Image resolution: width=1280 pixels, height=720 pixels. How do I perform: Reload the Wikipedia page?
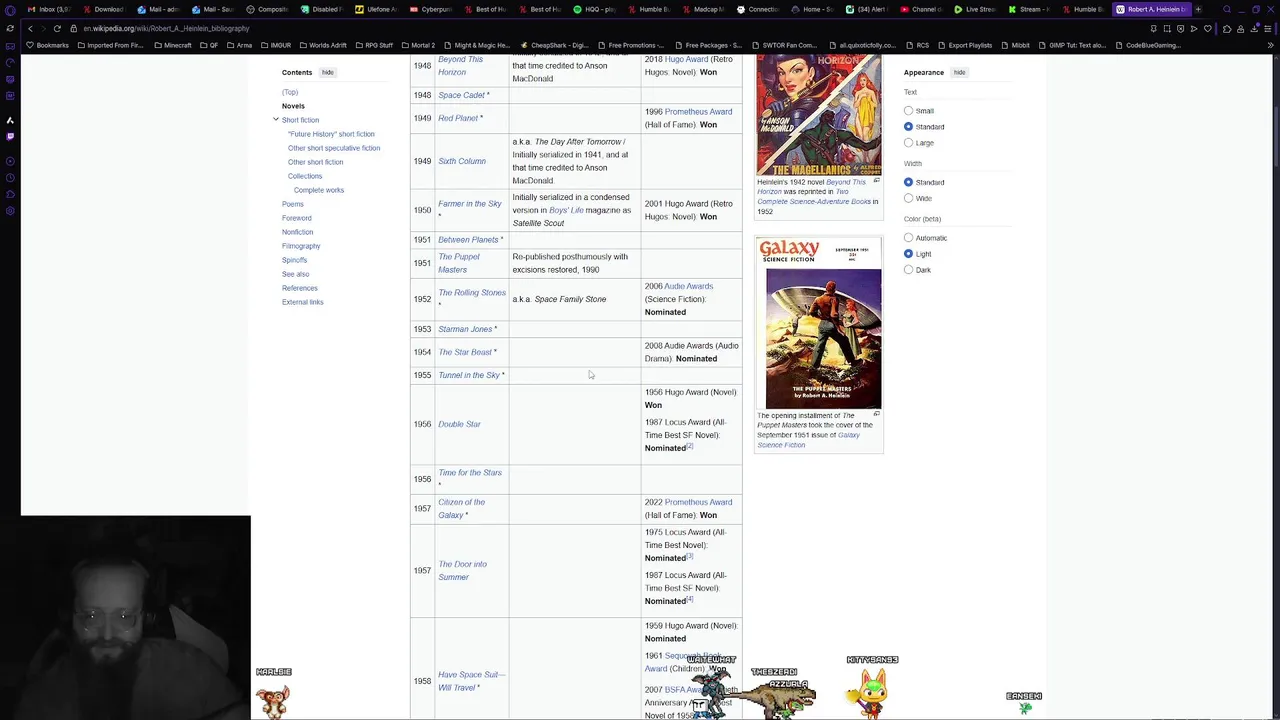coord(57,28)
